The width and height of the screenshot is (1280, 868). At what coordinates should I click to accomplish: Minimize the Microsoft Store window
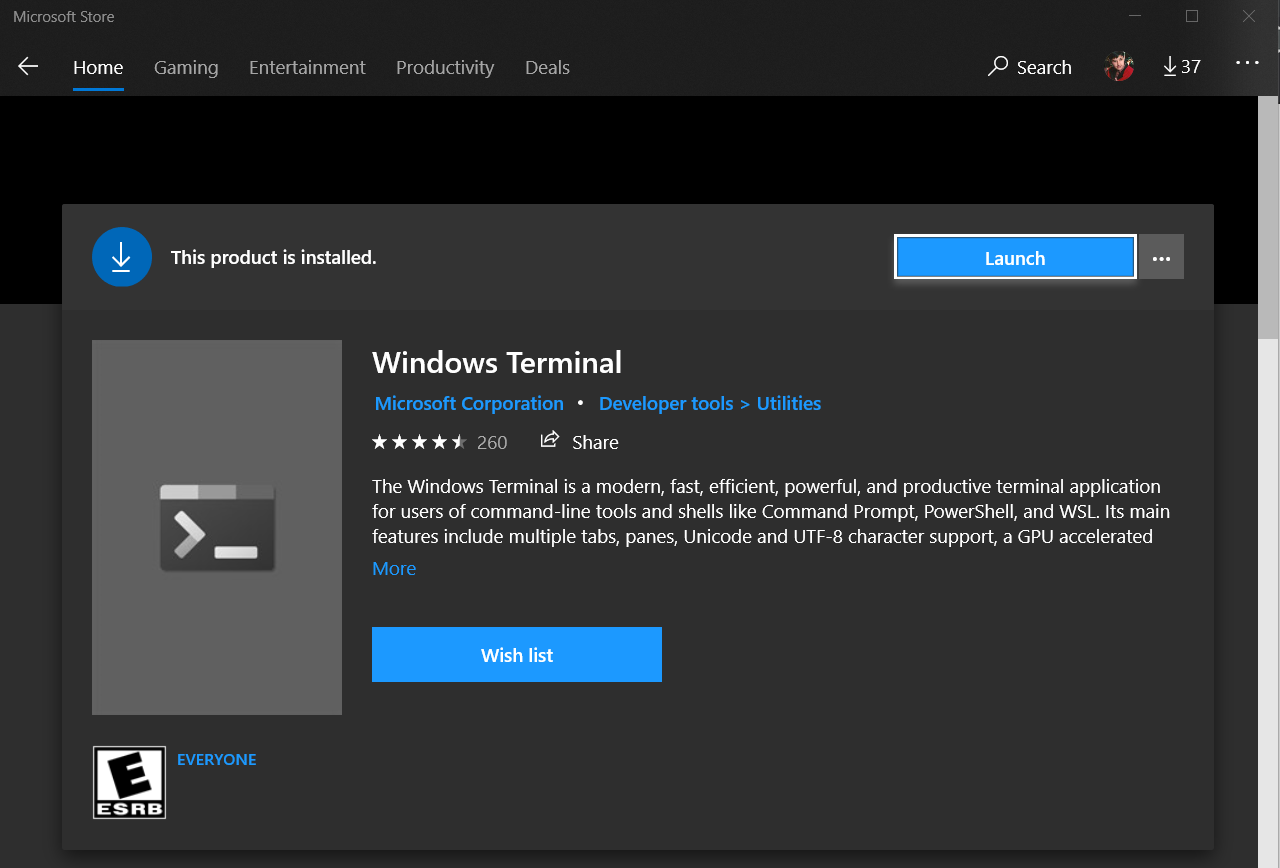point(1135,16)
